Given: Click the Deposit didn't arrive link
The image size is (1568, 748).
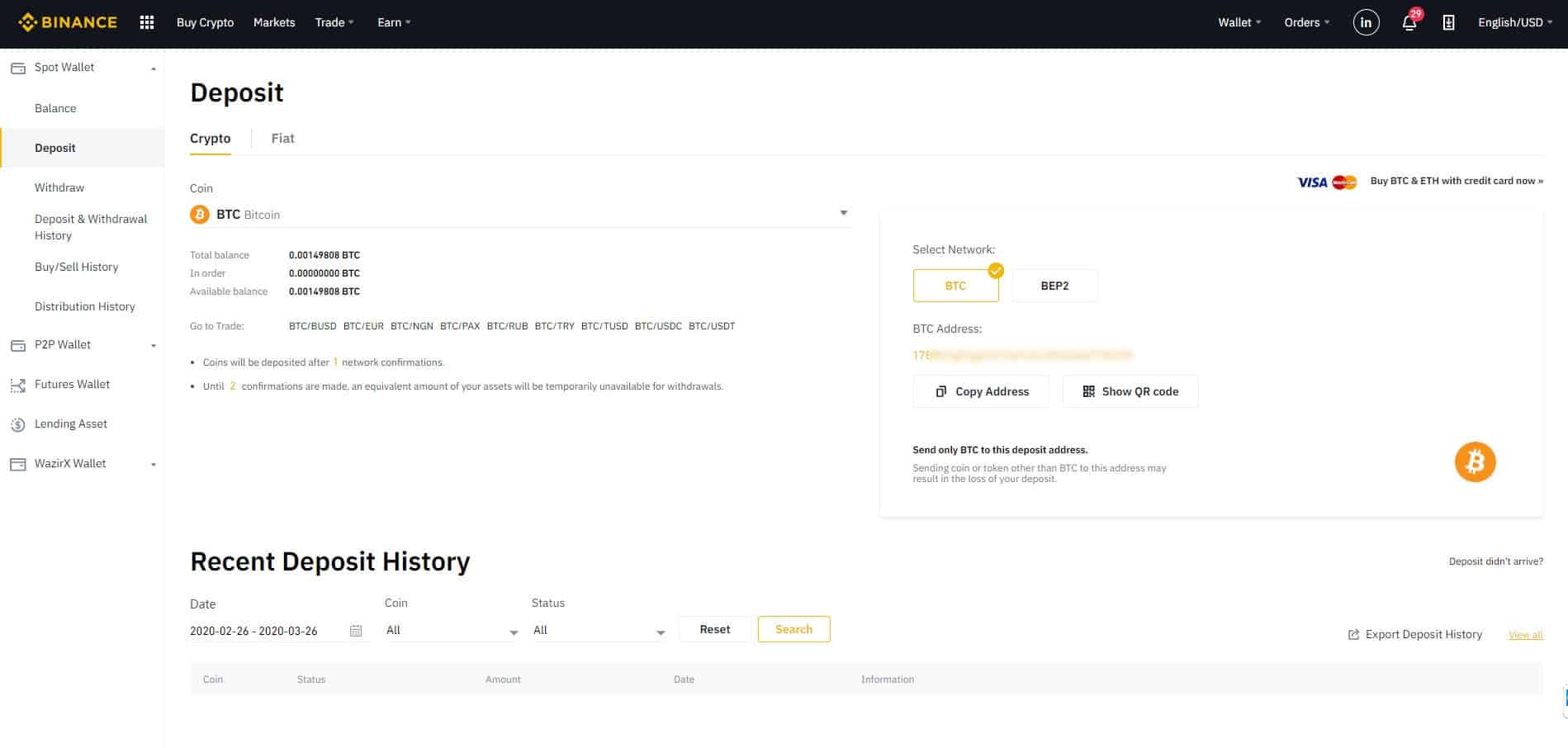Looking at the screenshot, I should pyautogui.click(x=1495, y=561).
